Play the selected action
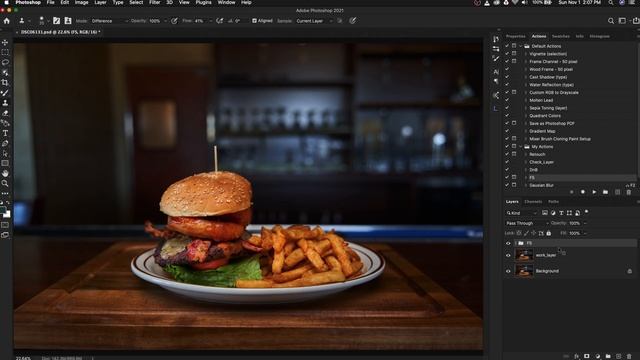This screenshot has height=360, width=640. [x=594, y=192]
